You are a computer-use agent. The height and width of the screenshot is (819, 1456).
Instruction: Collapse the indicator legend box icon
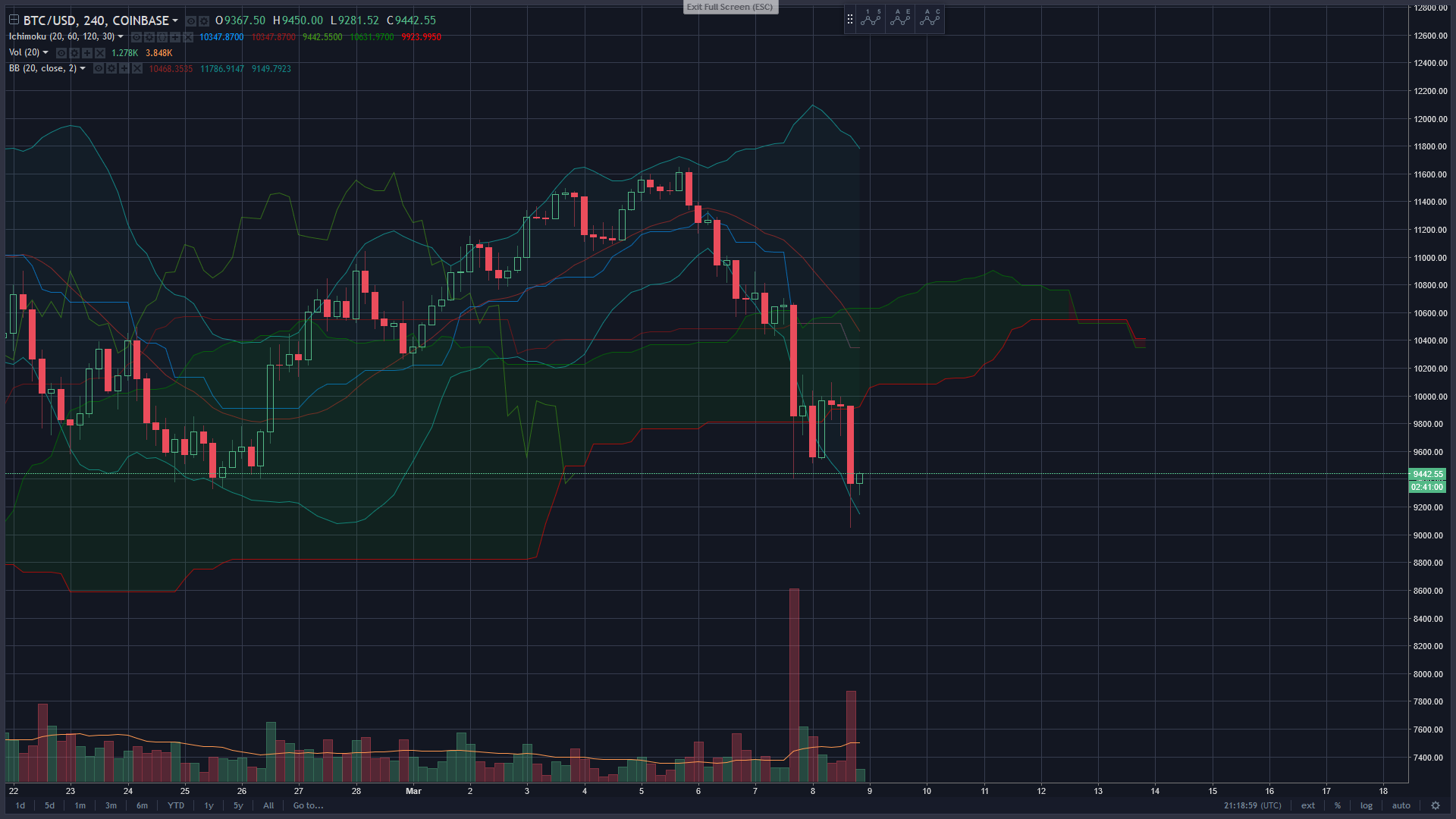tap(14, 20)
